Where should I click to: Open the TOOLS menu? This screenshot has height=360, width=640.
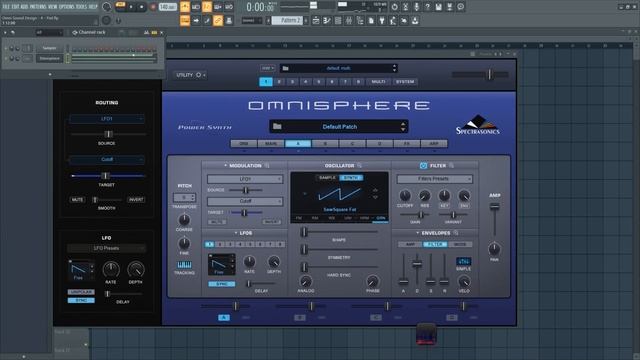[x=82, y=7]
